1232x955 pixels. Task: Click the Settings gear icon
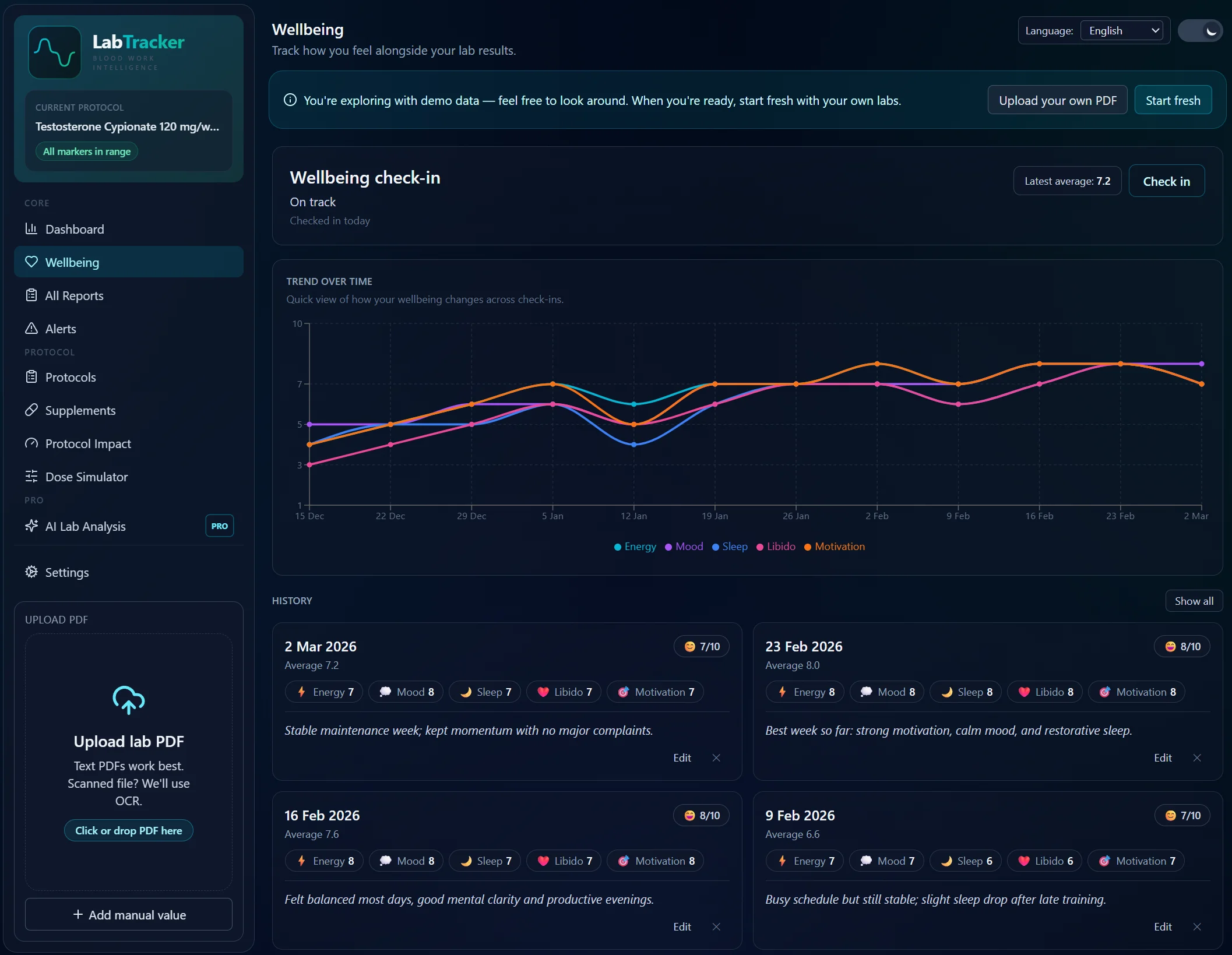[x=31, y=572]
